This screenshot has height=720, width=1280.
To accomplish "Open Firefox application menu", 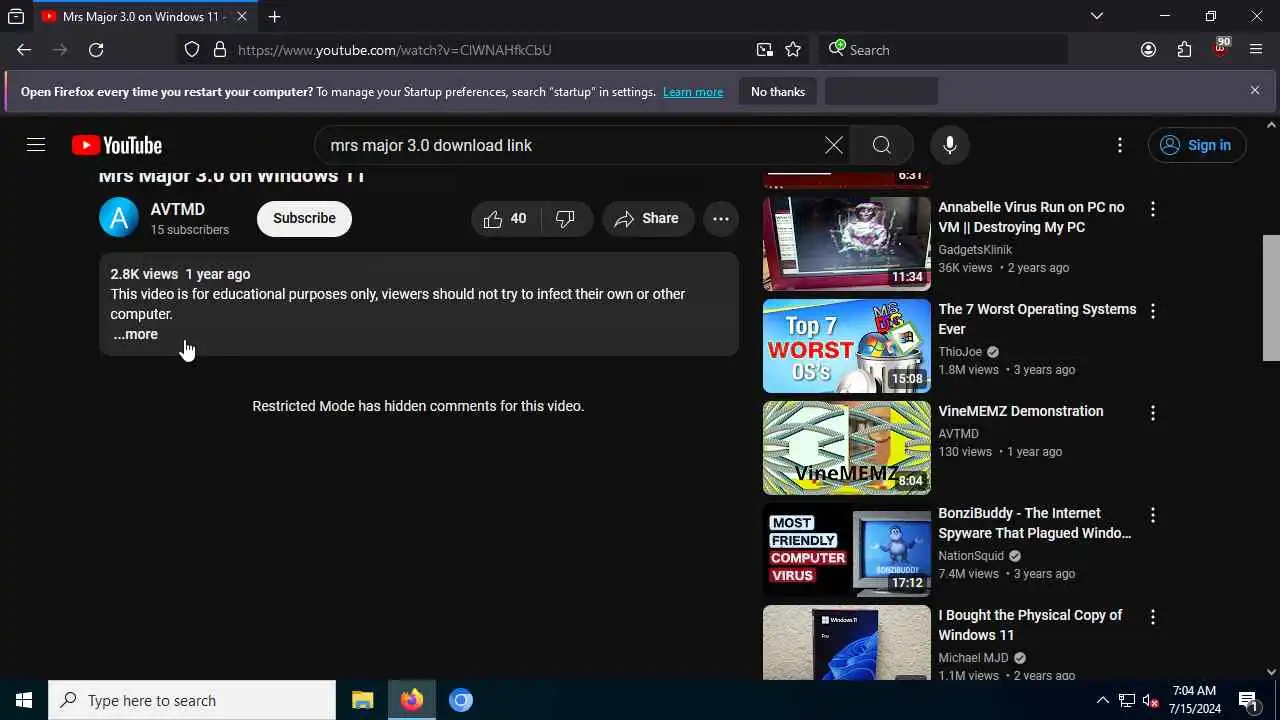I will coord(1256,50).
